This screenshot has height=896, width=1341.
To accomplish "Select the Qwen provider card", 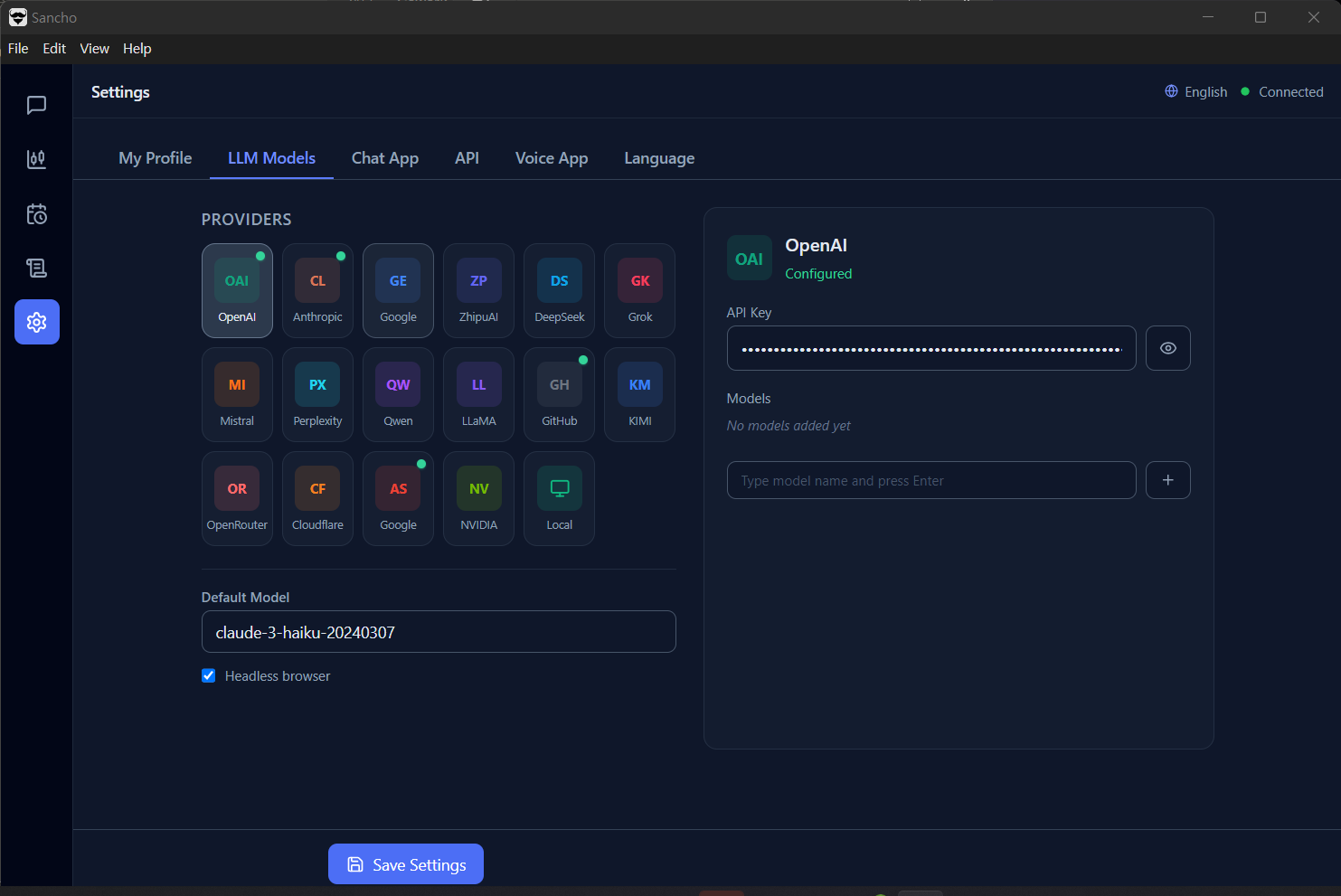I will pos(398,394).
